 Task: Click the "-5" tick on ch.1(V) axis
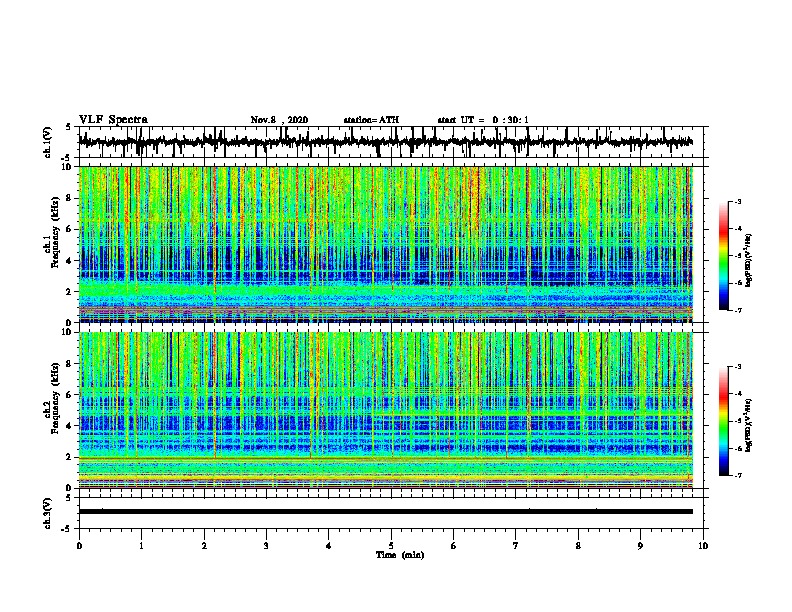(x=67, y=157)
